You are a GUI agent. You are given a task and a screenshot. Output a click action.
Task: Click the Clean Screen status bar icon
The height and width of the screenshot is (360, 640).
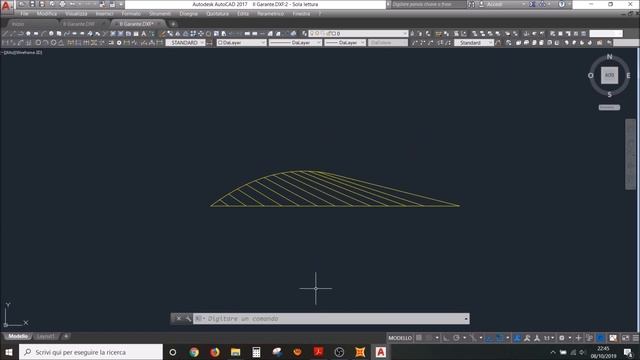625,338
